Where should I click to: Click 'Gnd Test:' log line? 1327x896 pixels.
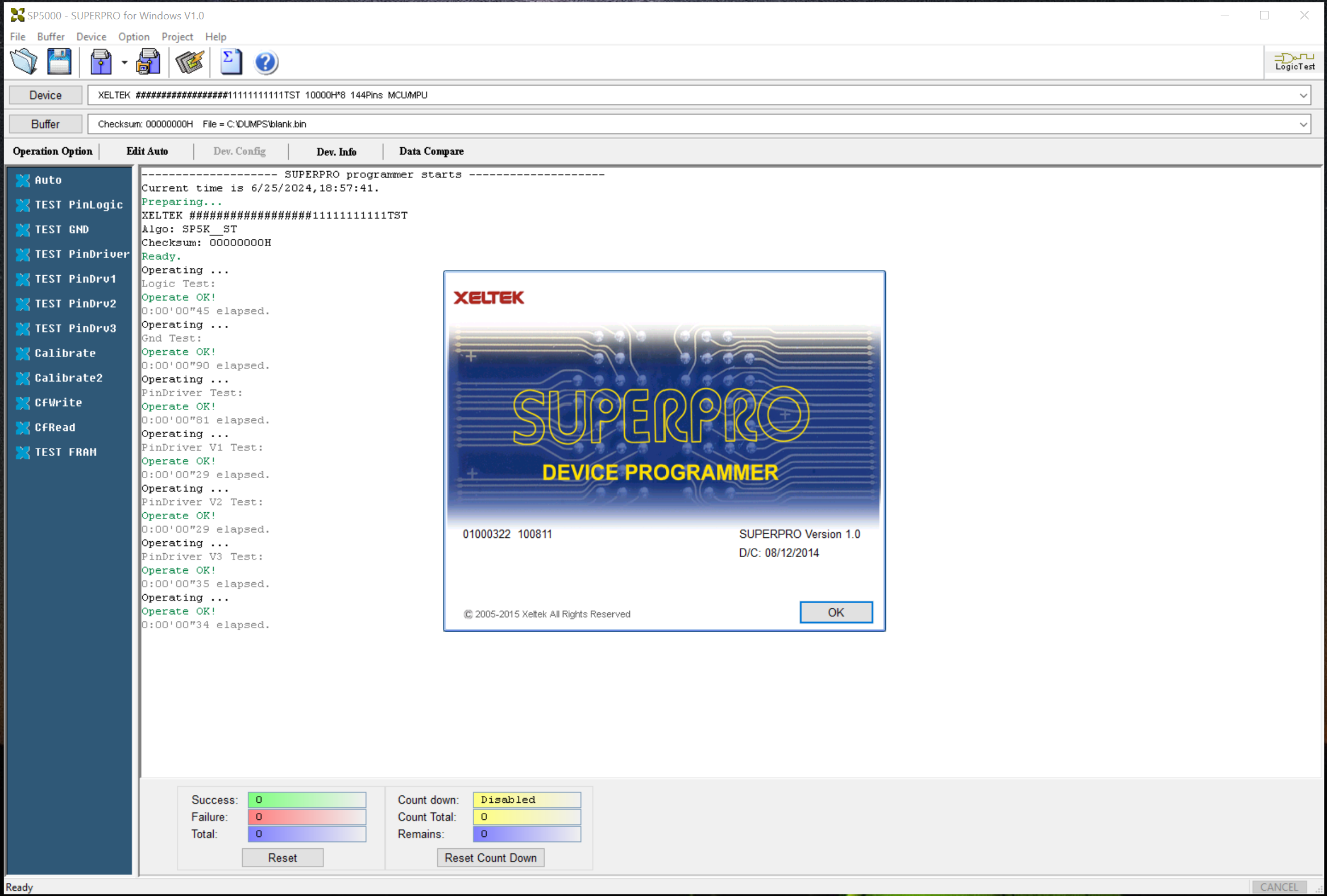click(171, 338)
